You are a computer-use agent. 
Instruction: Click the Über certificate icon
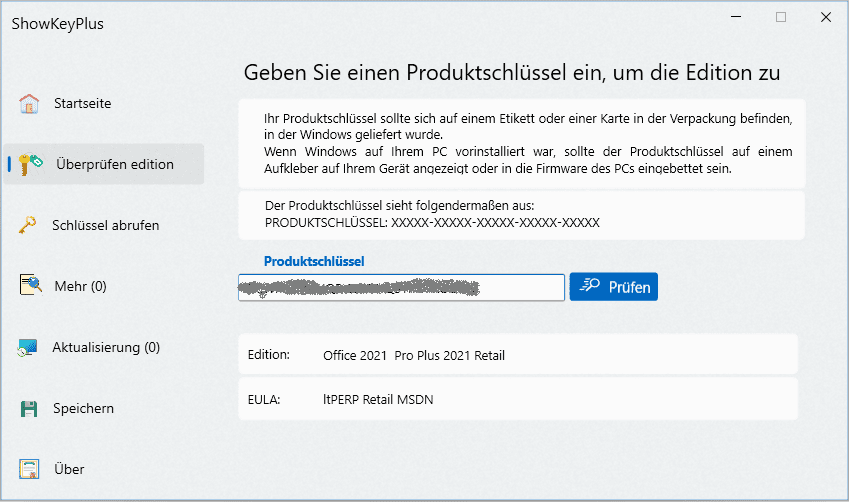(x=29, y=469)
